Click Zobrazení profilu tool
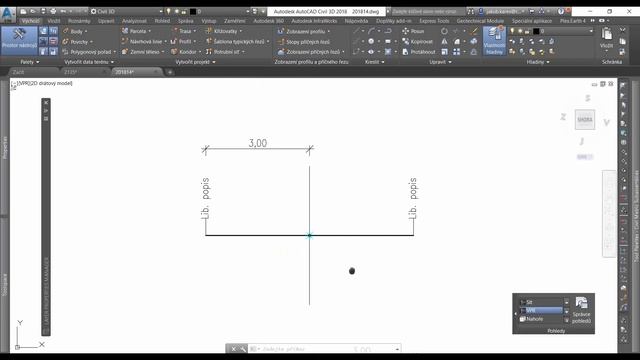This screenshot has width=640, height=360. (x=304, y=31)
